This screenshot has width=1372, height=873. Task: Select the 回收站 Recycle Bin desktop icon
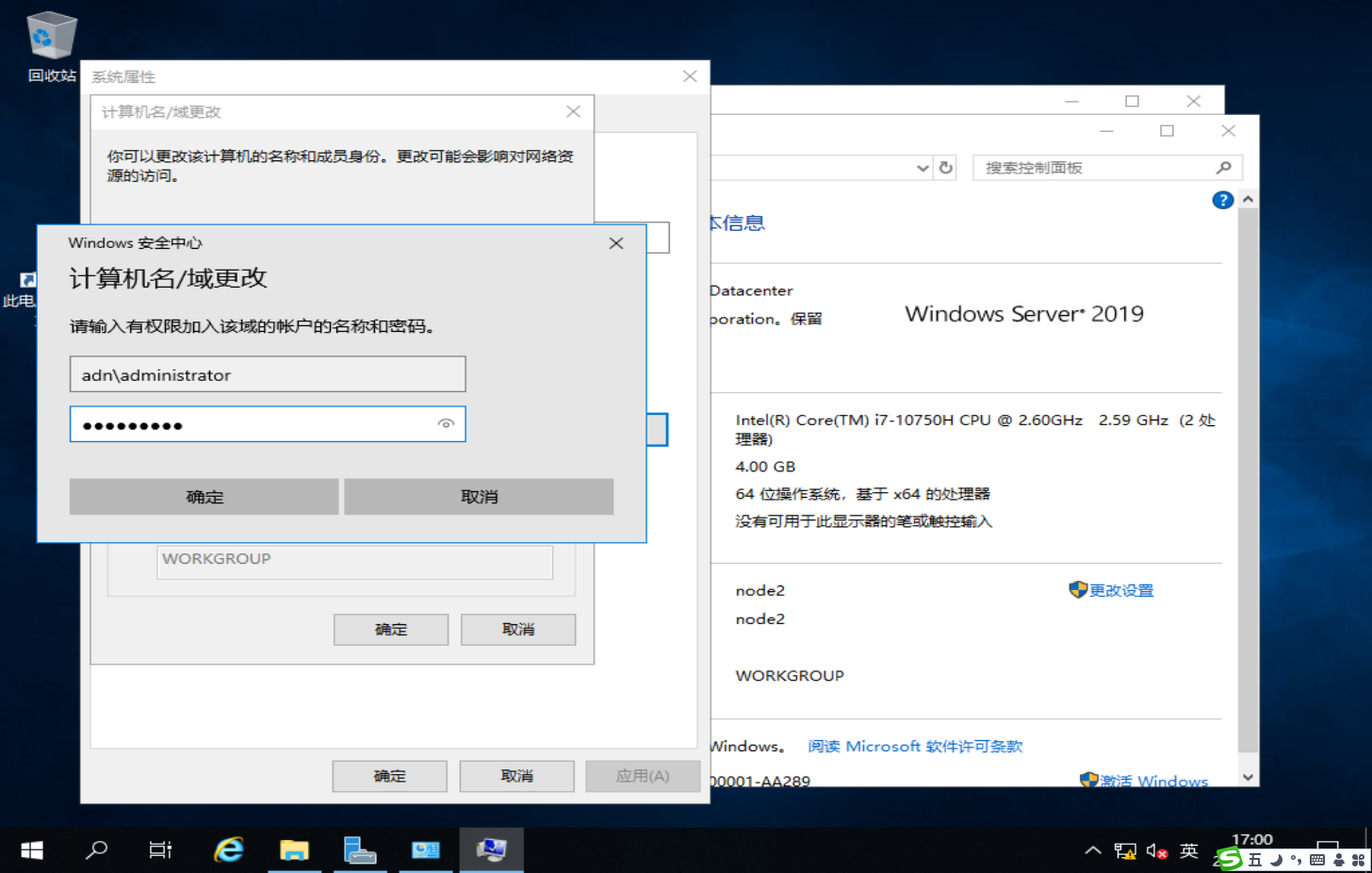click(x=51, y=46)
